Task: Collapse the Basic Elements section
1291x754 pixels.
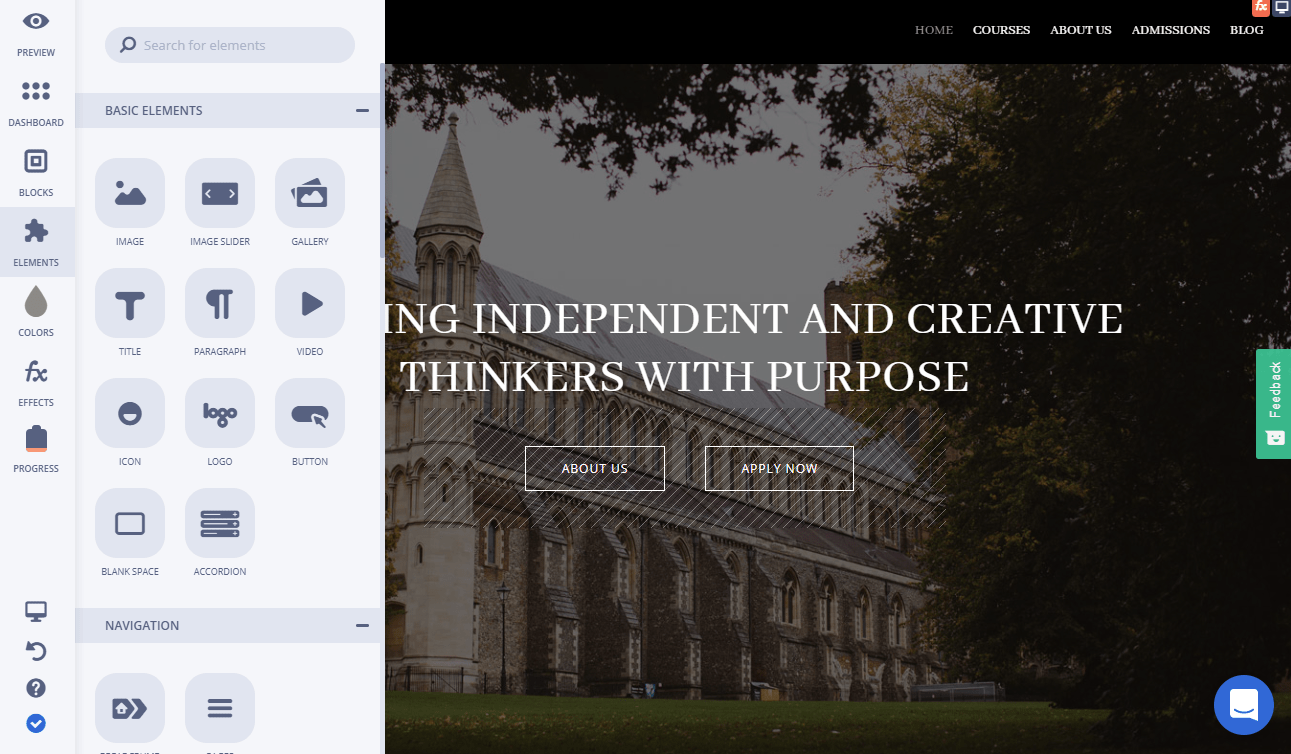Action: click(362, 110)
